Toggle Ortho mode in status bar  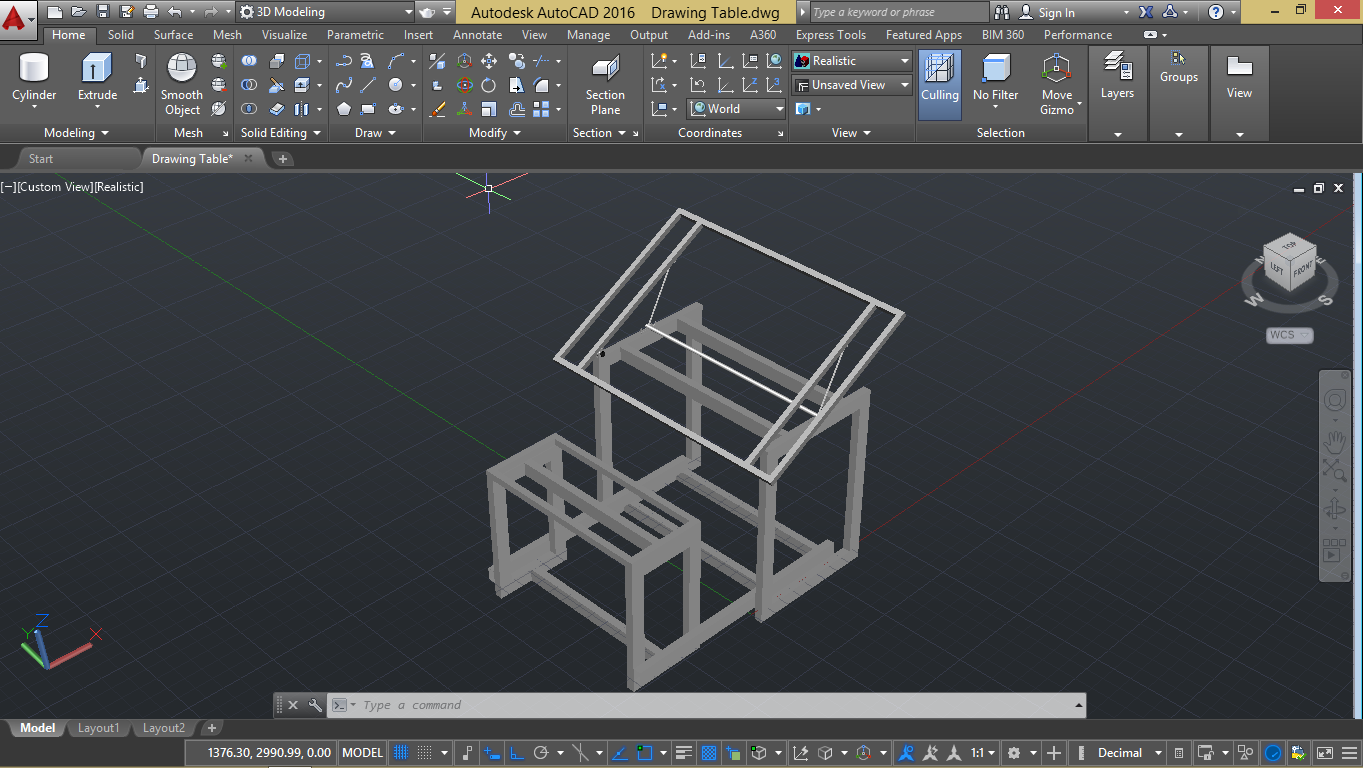click(517, 753)
